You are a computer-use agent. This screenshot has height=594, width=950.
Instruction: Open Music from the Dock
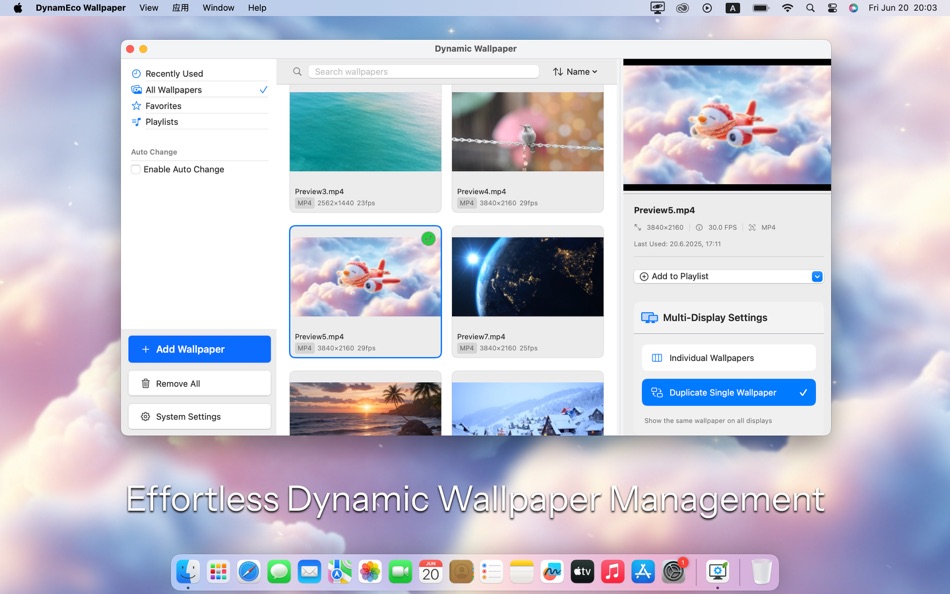[613, 571]
